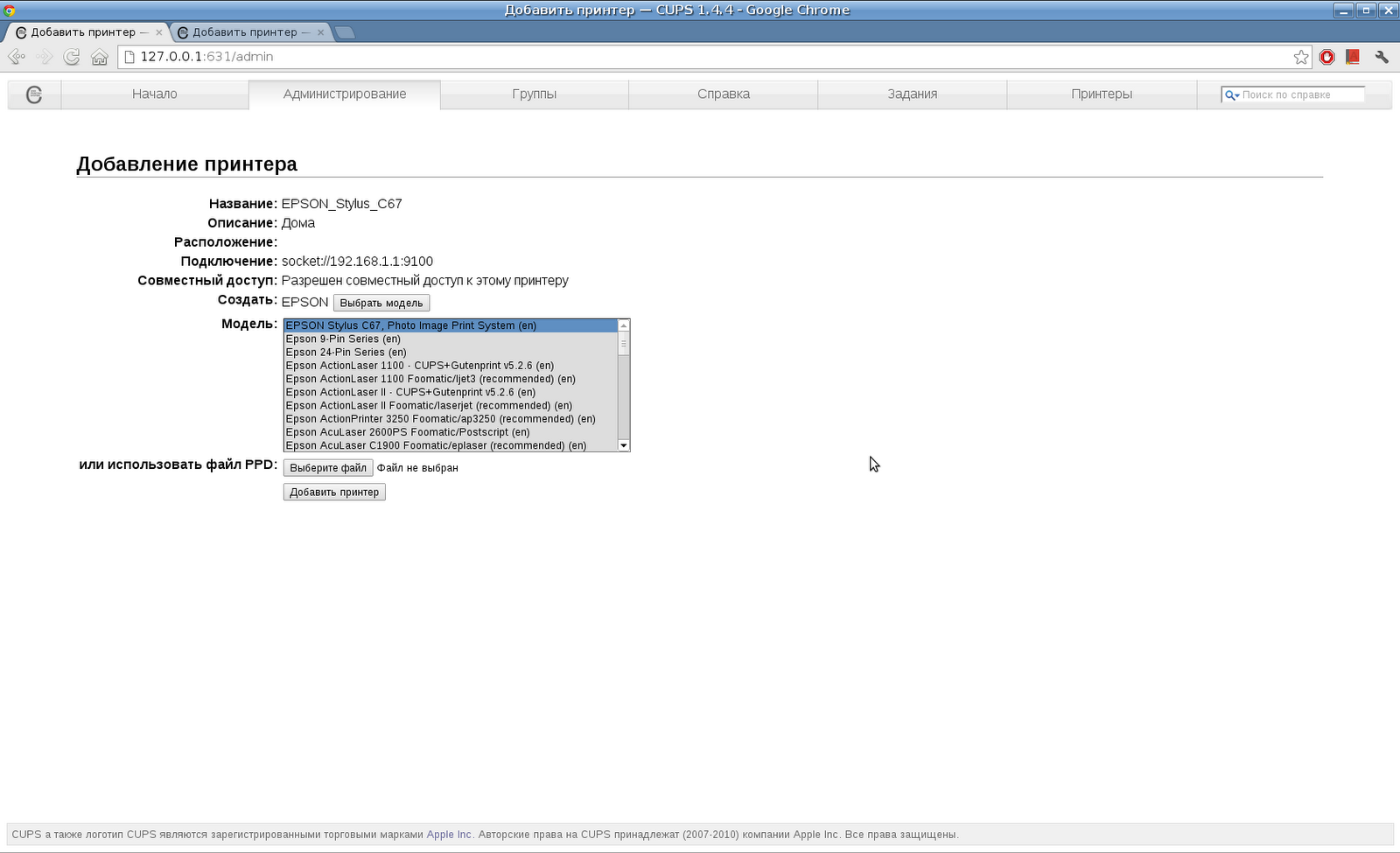Click the model list scroll-up arrow
The image size is (1400, 853).
624,325
